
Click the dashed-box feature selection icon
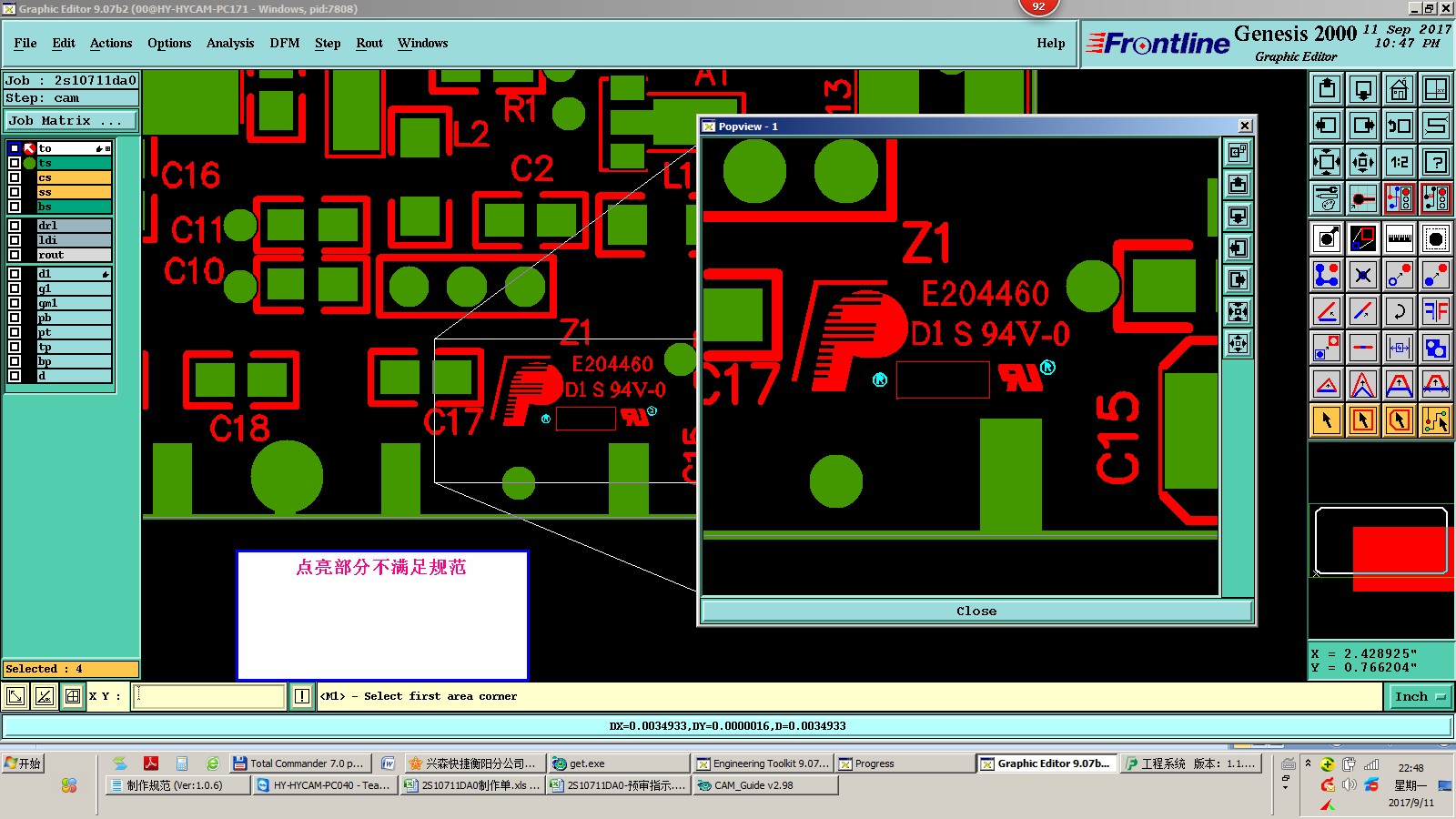pos(1436,239)
